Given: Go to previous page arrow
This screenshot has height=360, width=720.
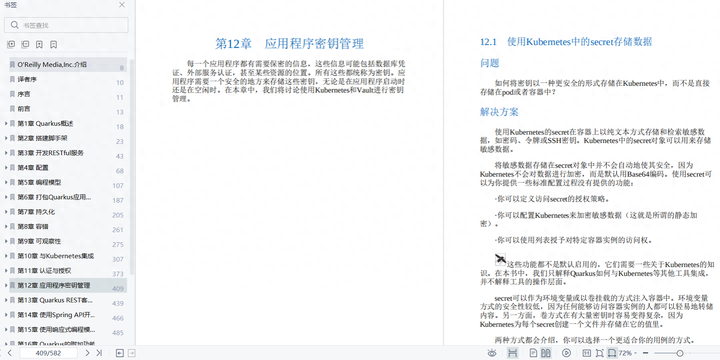Looking at the screenshot, I should point(9,353).
